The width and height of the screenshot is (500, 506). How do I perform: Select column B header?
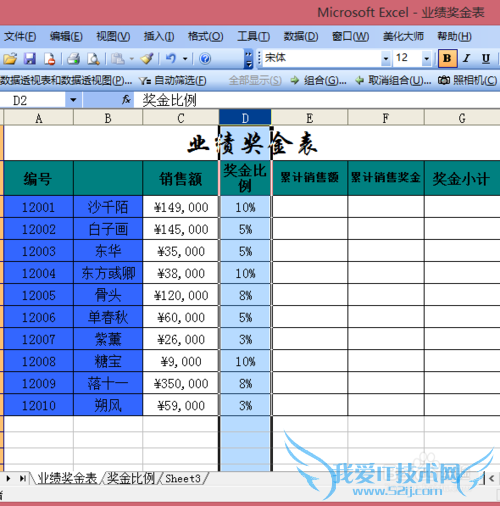coord(108,118)
